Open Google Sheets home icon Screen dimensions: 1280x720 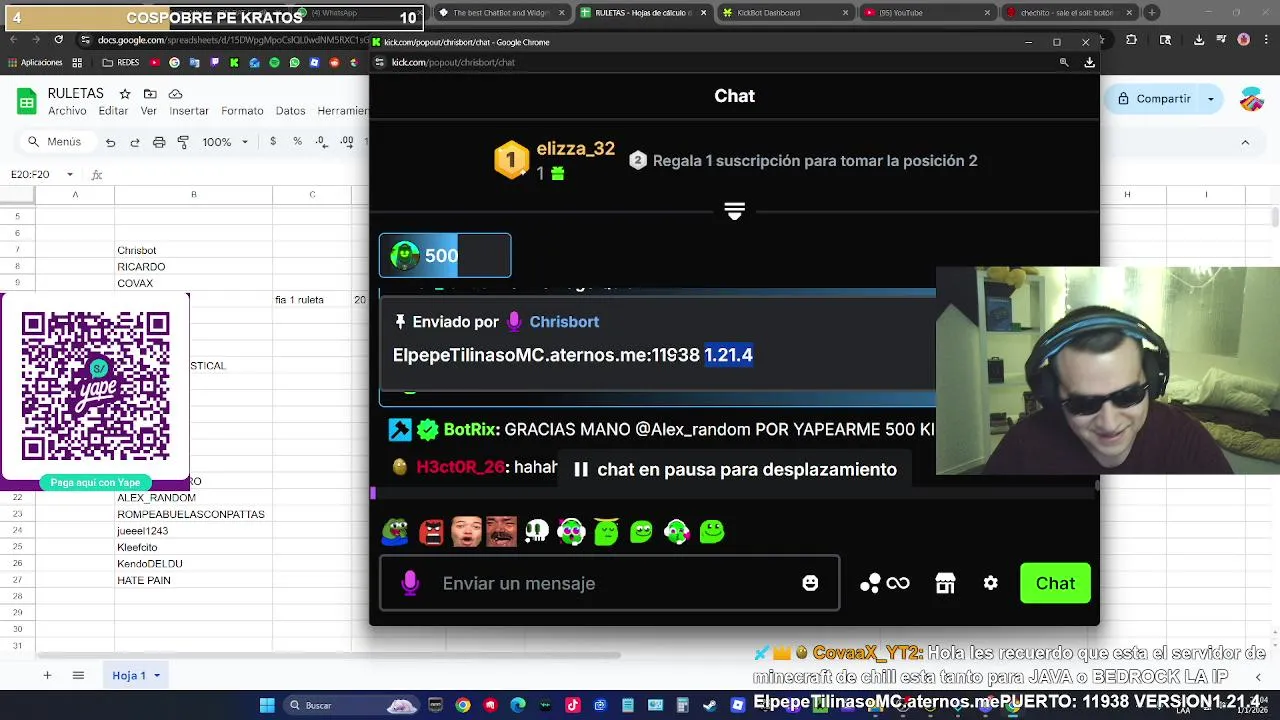click(27, 101)
